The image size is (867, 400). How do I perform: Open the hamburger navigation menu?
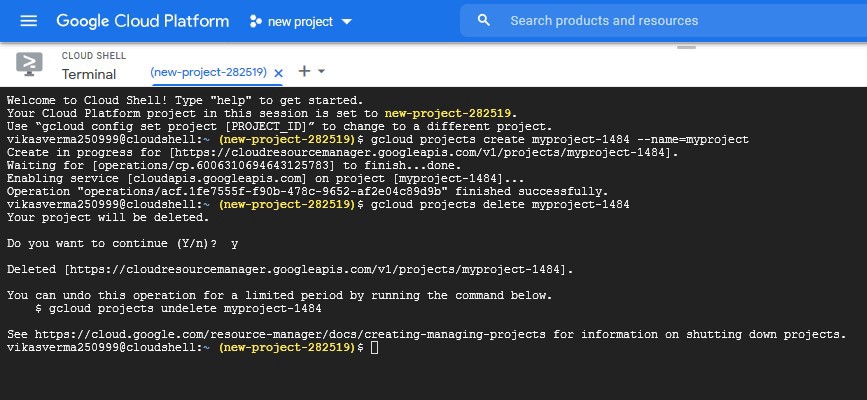click(x=29, y=21)
